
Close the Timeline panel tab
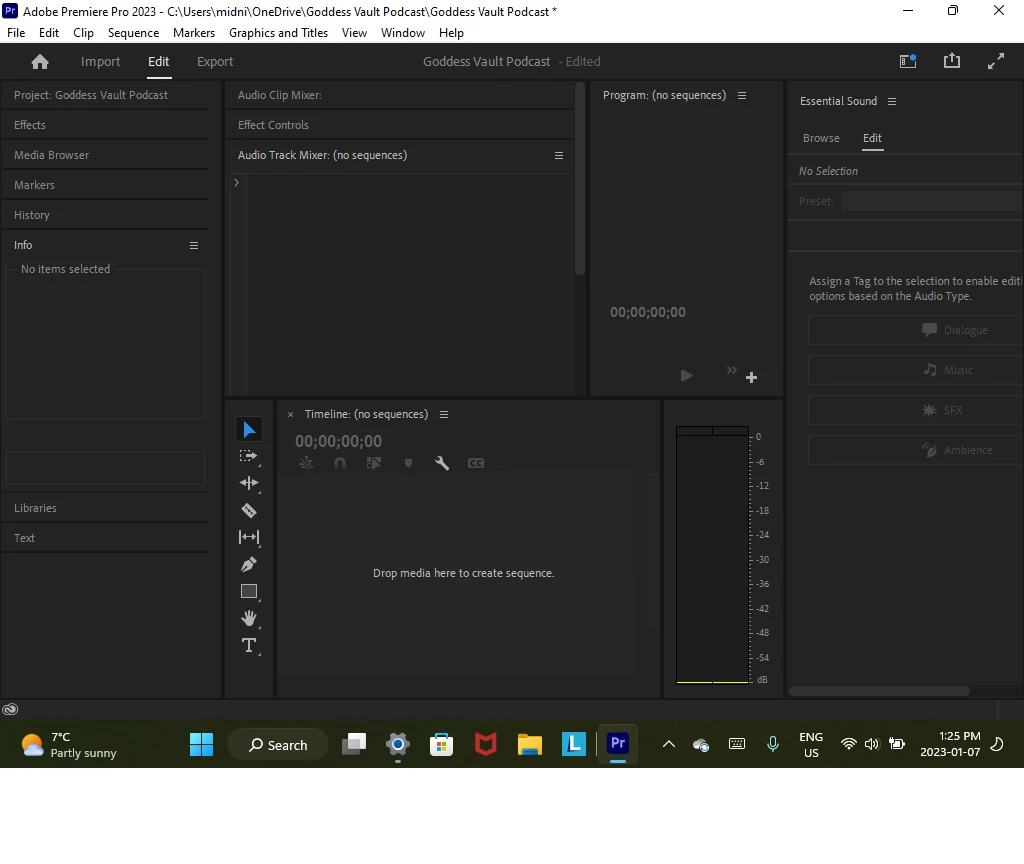291,415
